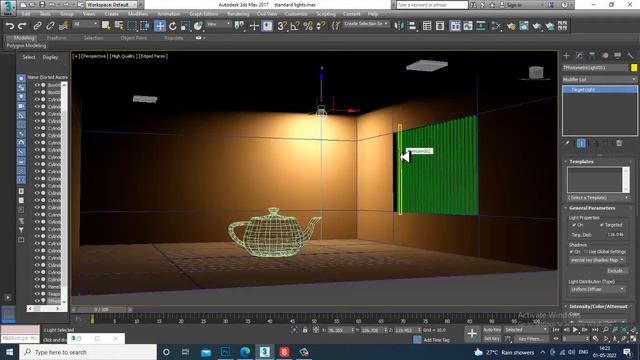This screenshot has width=640, height=360.
Task: Switch to the Freeform ribbon tab
Action: pyautogui.click(x=57, y=38)
